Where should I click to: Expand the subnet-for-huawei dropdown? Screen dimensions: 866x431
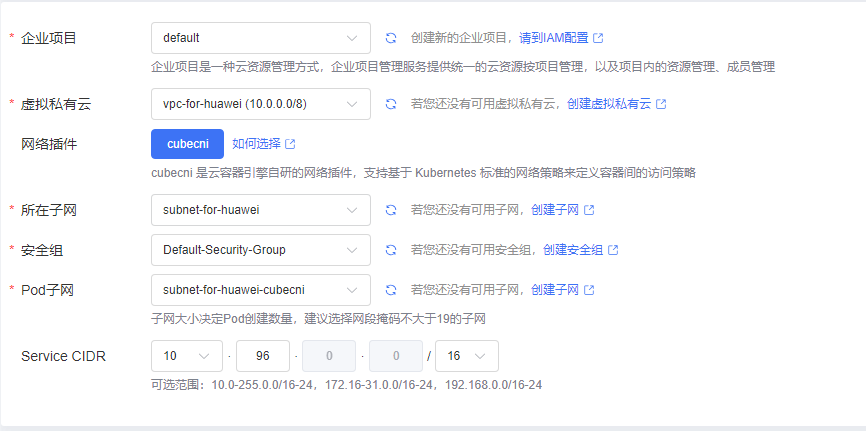point(261,210)
